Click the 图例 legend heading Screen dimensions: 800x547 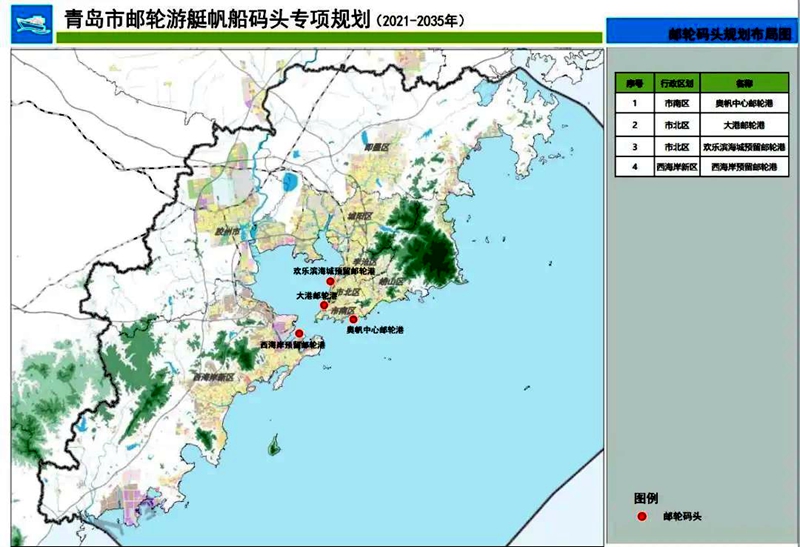(646, 497)
